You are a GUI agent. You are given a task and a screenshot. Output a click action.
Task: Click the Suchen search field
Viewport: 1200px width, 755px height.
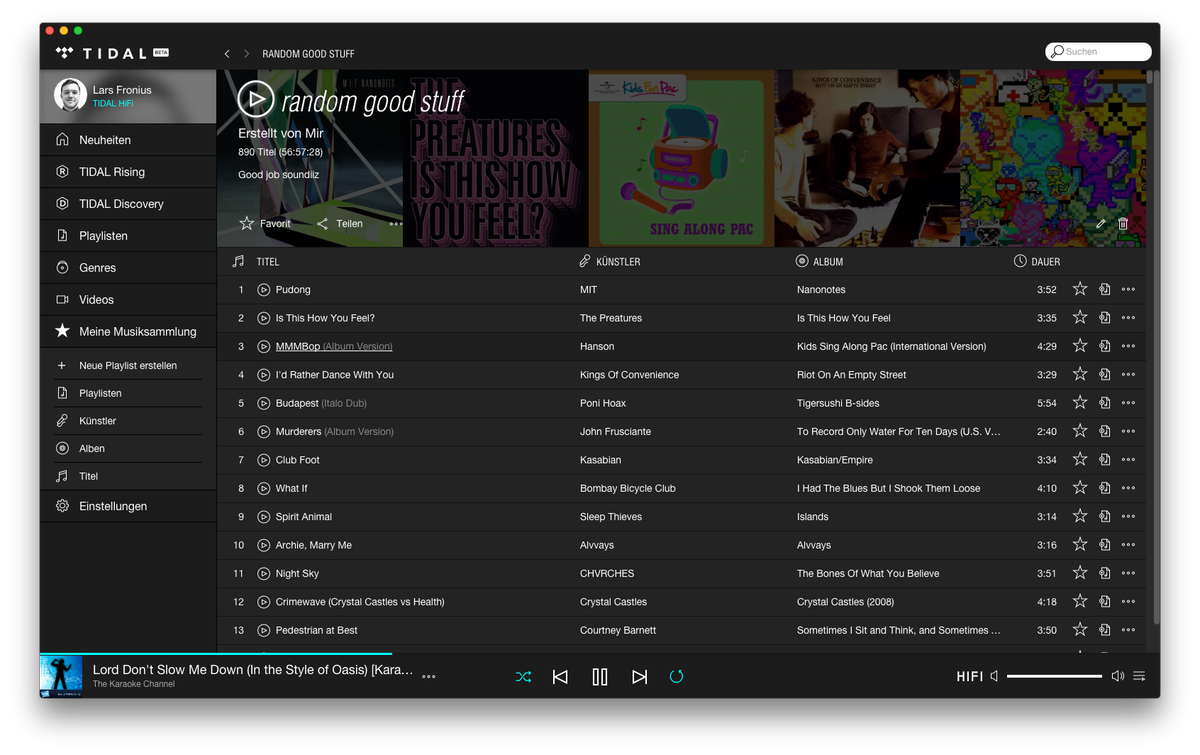tap(1099, 51)
